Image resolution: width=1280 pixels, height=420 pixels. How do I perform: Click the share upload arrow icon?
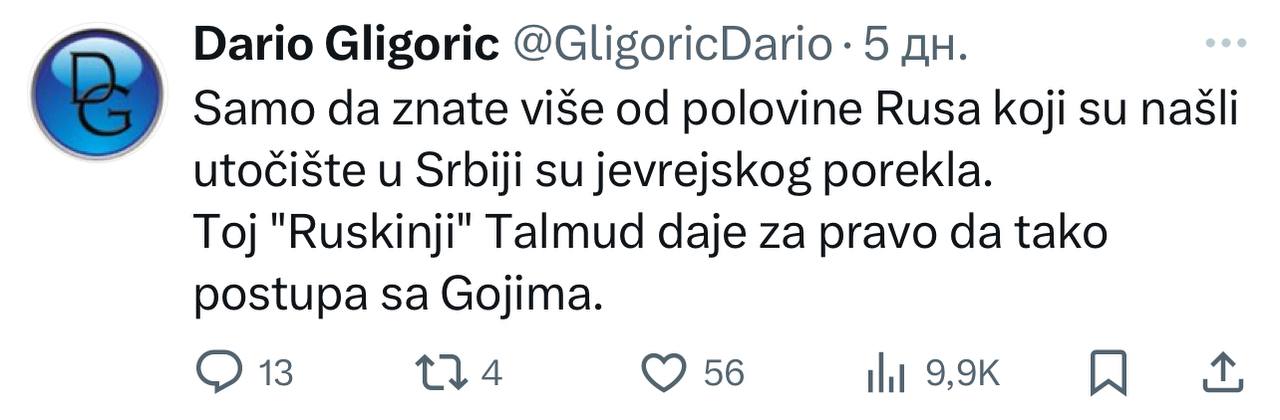(1221, 374)
